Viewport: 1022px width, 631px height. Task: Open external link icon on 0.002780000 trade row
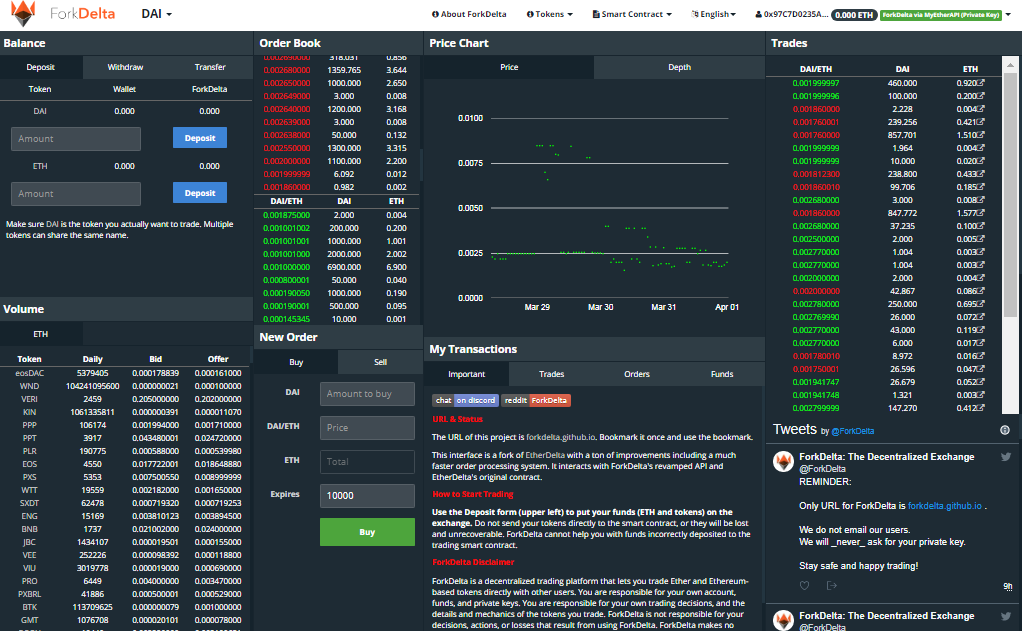(981, 304)
